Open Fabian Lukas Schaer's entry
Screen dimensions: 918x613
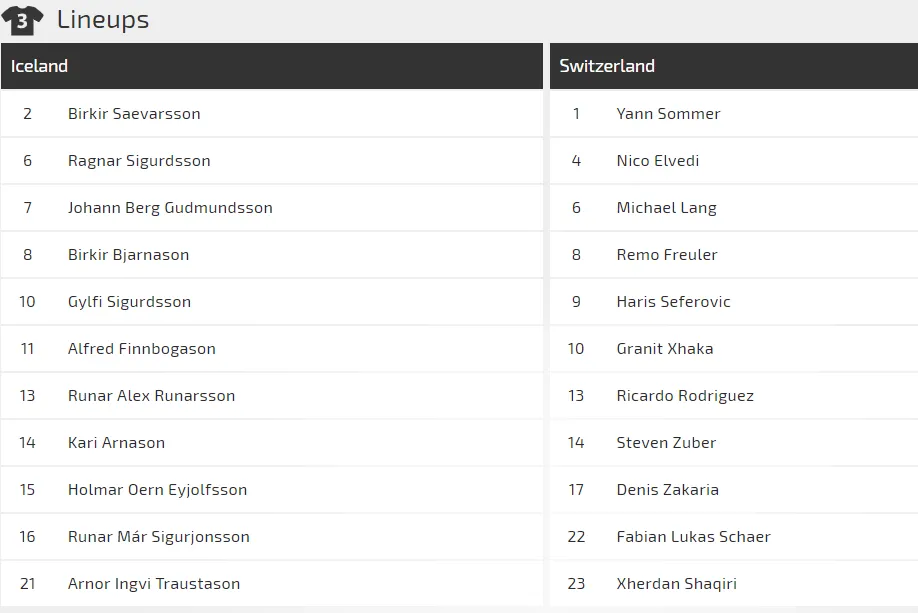pos(693,537)
